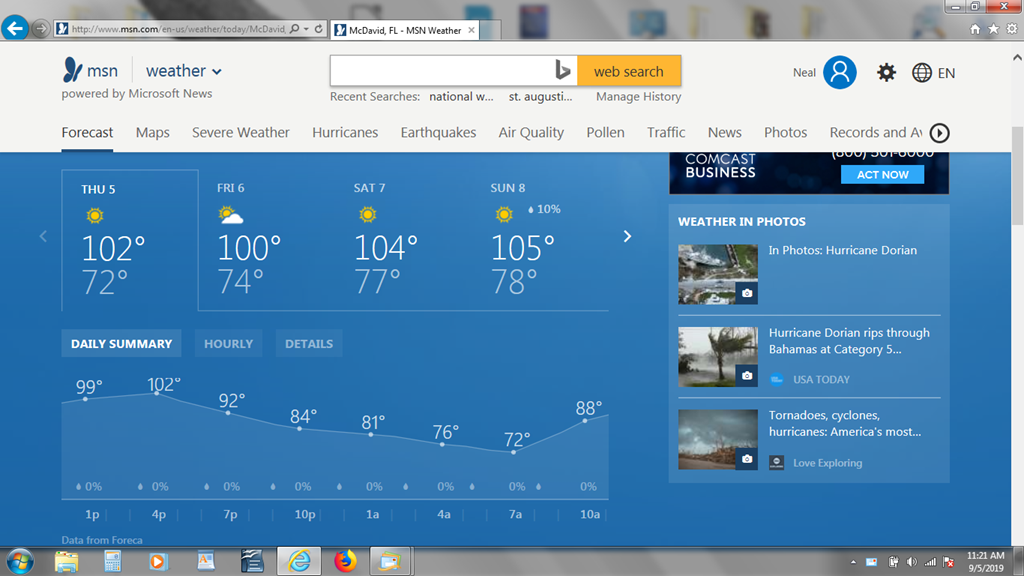Select the DAILY SUMMARY view
This screenshot has height=576, width=1024.
point(121,344)
